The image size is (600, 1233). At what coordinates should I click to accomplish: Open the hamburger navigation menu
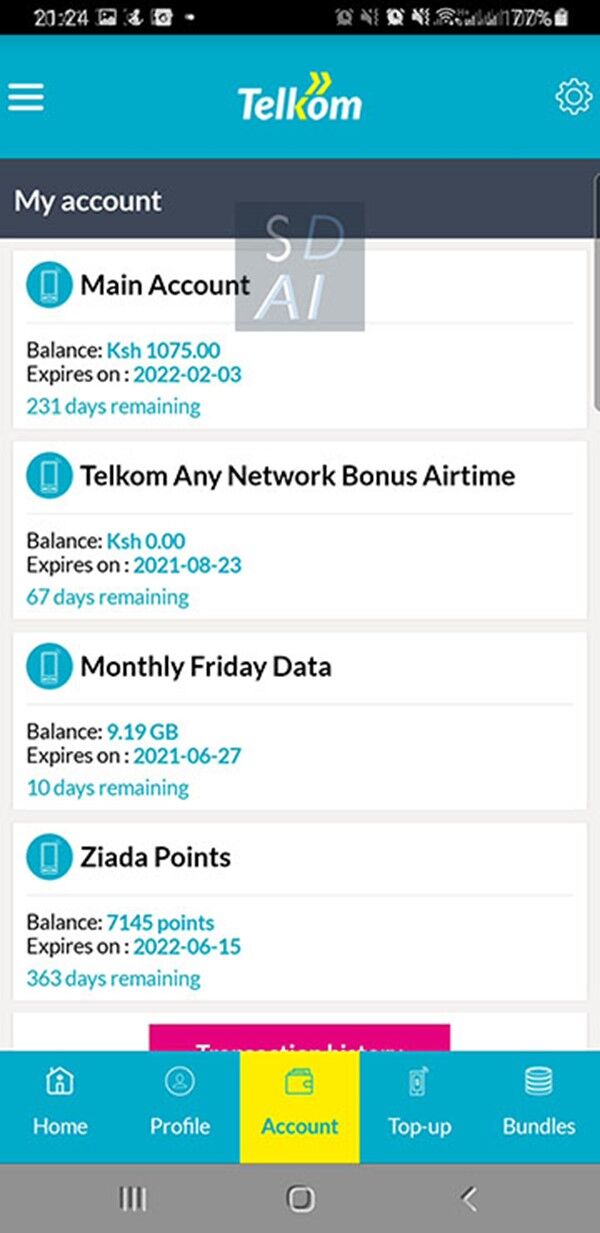pyautogui.click(x=25, y=97)
